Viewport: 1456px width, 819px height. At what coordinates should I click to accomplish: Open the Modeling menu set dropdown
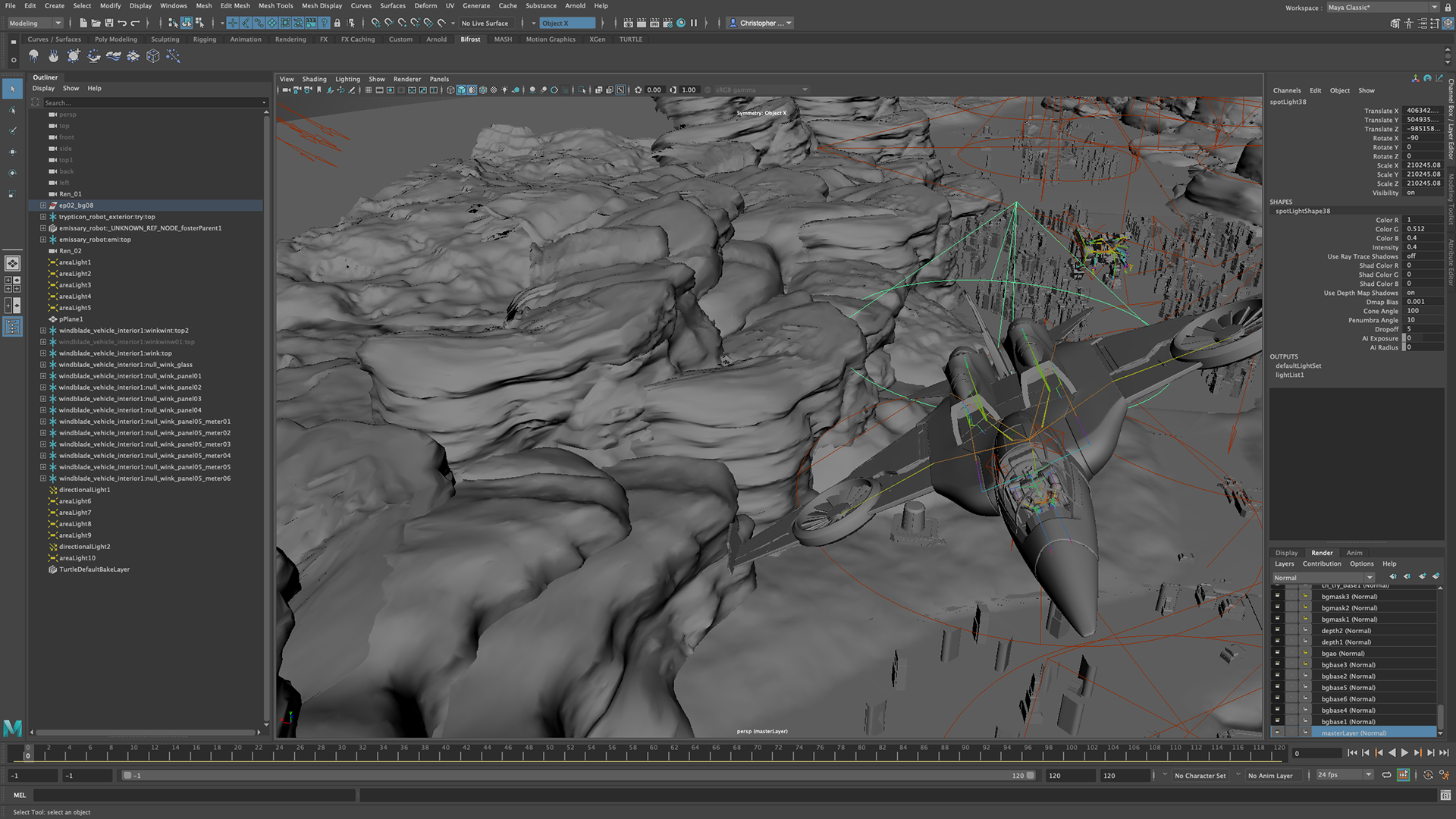(x=35, y=24)
